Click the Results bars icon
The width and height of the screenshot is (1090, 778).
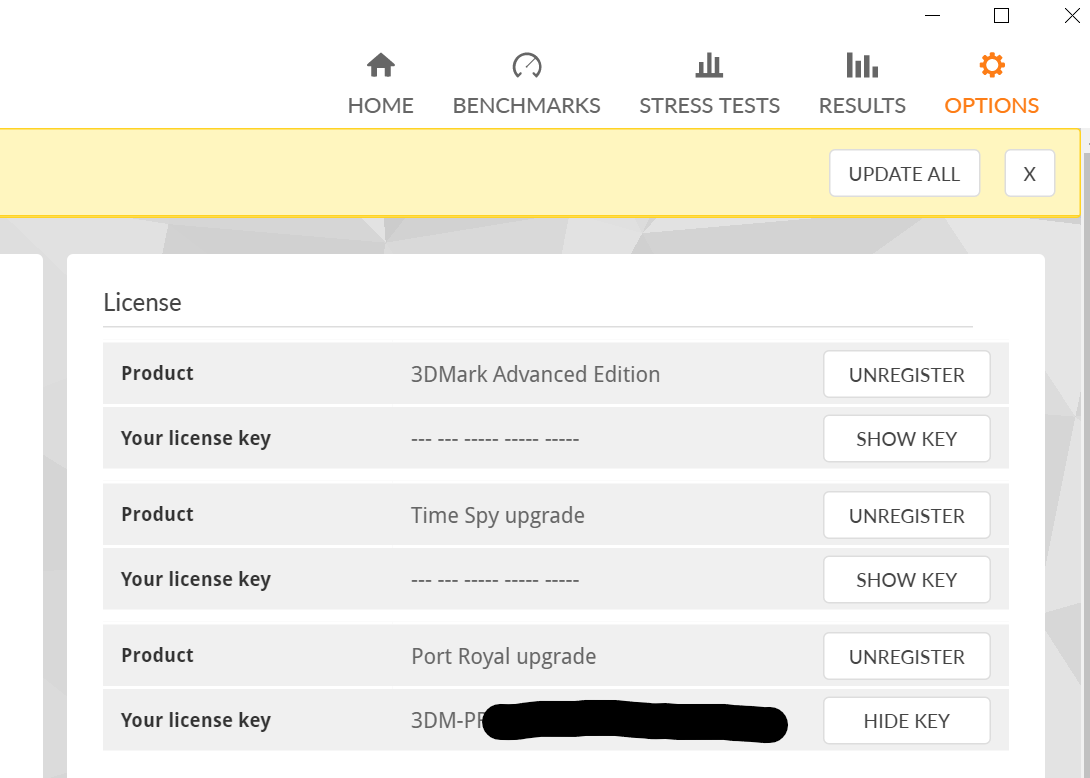(862, 65)
